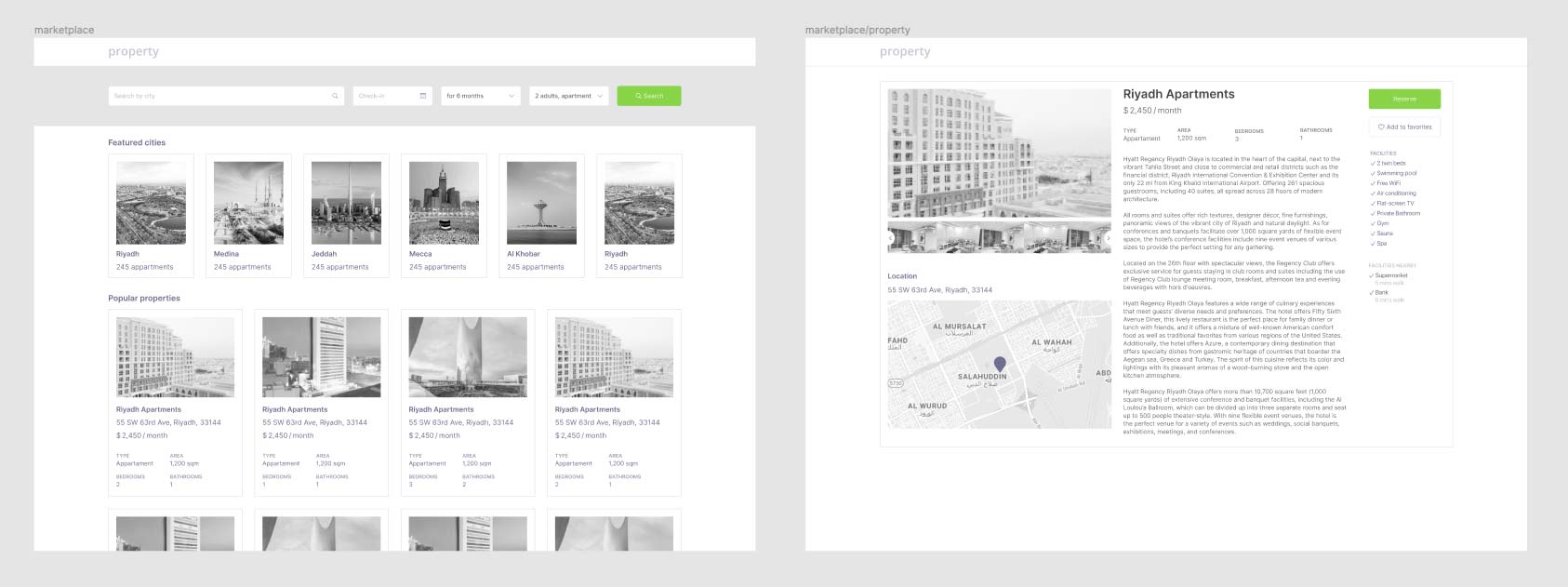Click the "Sauna" facility
1568x587 pixels.
click(1382, 233)
